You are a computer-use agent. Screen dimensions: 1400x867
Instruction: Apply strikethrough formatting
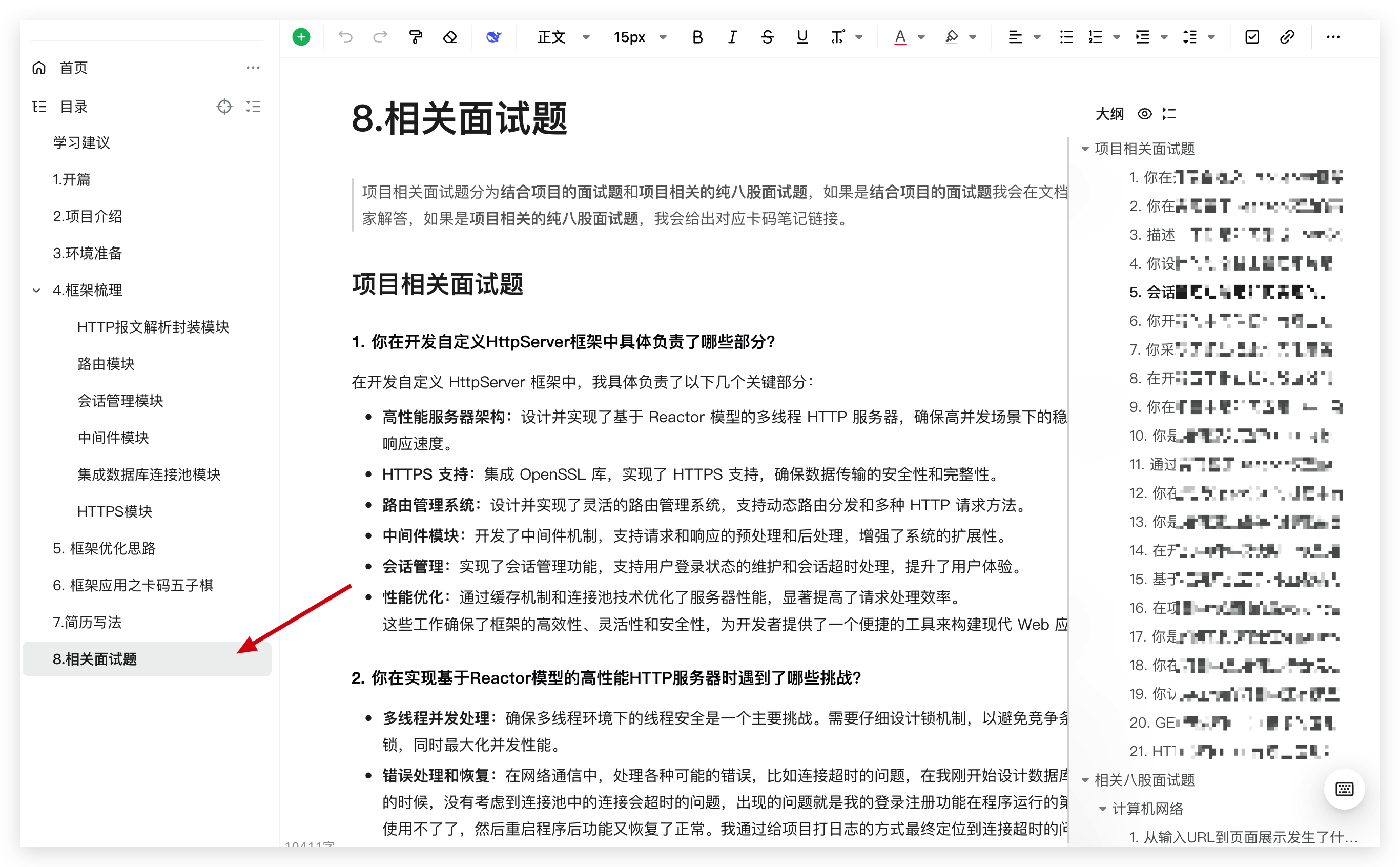click(x=767, y=37)
